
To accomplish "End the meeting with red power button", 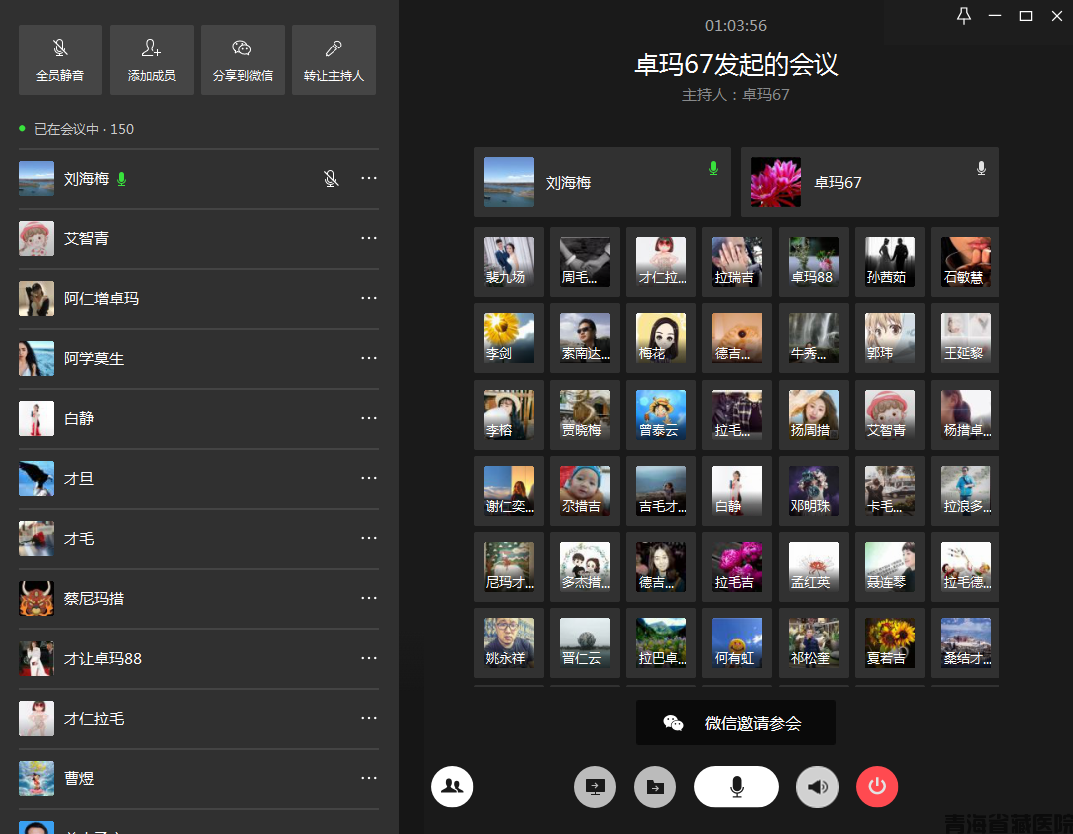I will [x=877, y=787].
